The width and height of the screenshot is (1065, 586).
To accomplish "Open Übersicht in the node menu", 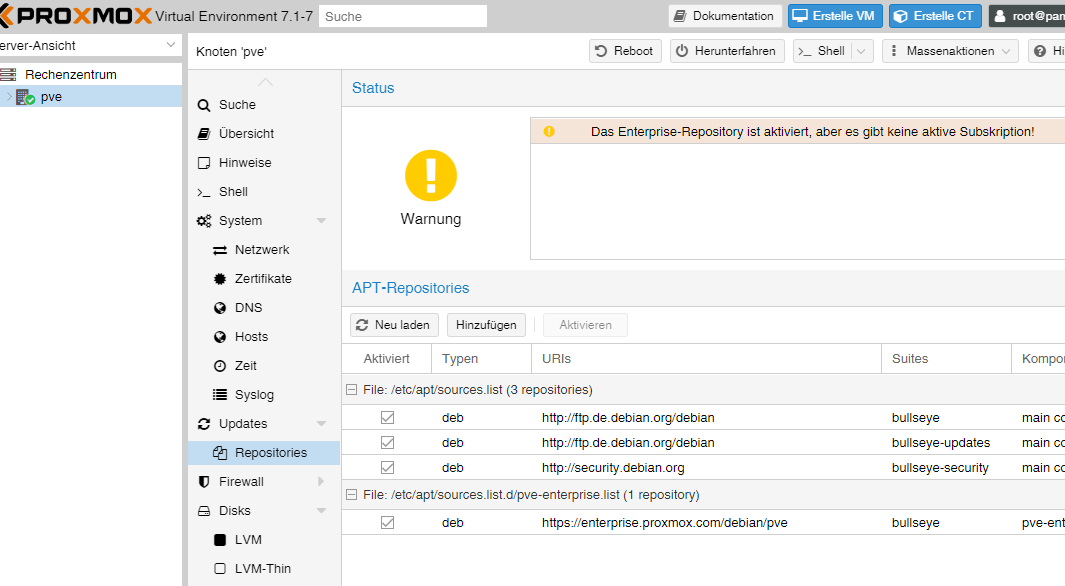I will [x=264, y=134].
